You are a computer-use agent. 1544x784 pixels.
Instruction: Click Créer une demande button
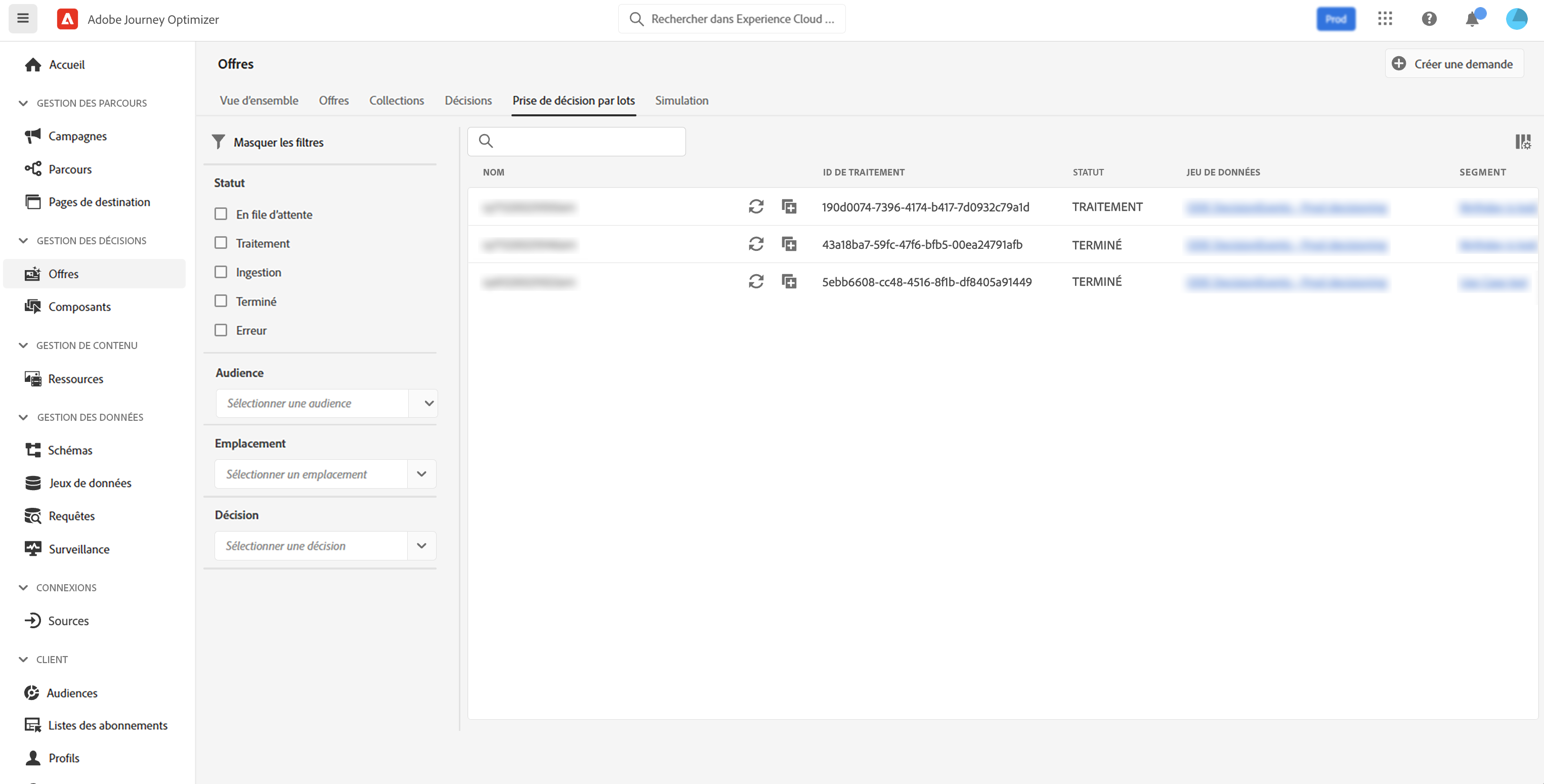click(1453, 64)
